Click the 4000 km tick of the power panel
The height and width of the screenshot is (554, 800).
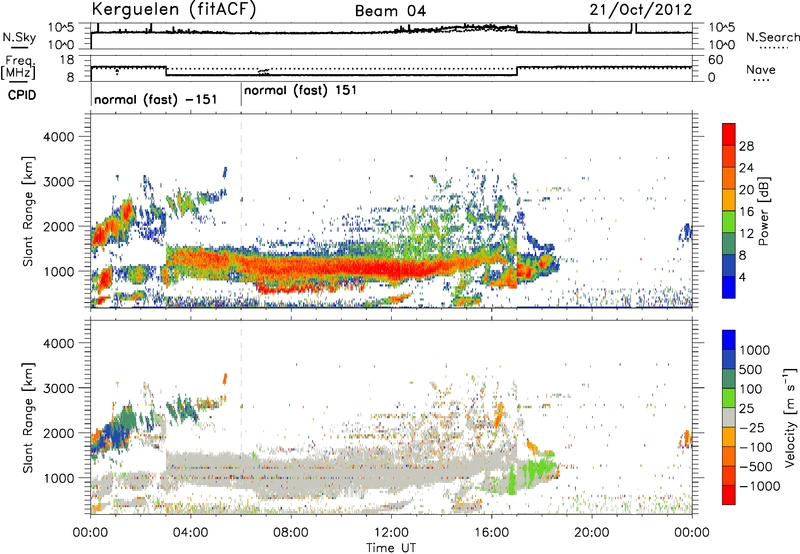pyautogui.click(x=58, y=137)
